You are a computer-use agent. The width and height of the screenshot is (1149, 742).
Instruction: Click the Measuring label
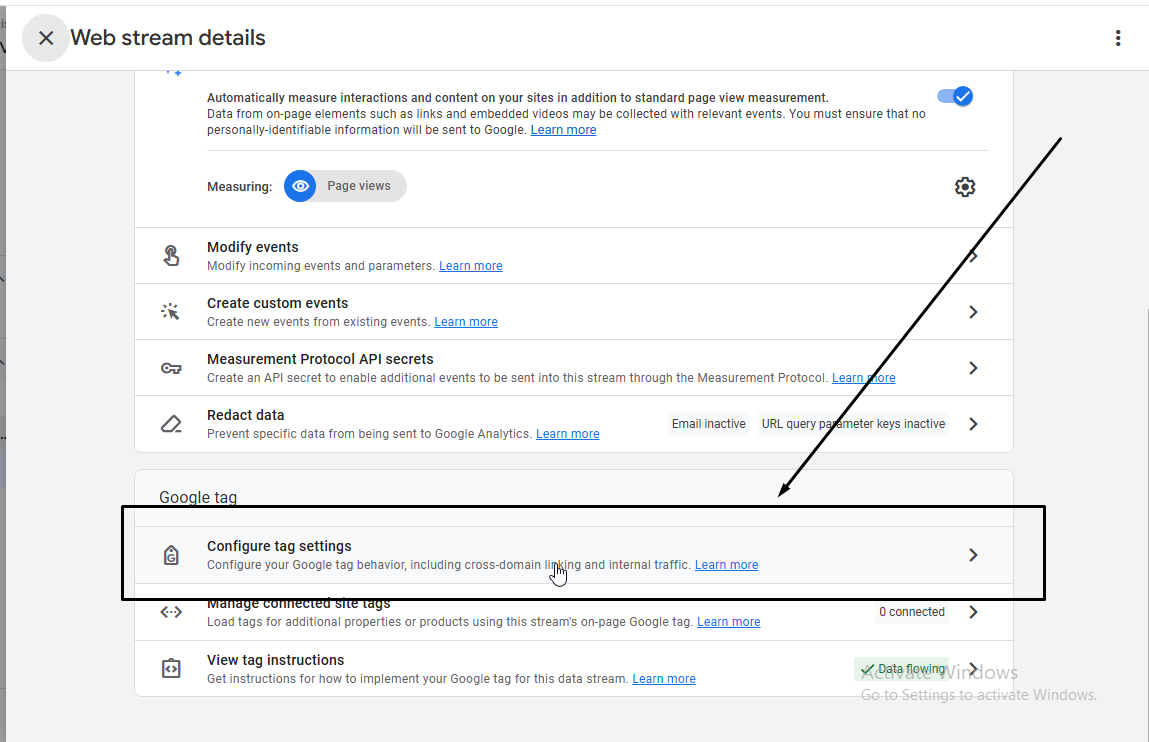[x=239, y=187]
